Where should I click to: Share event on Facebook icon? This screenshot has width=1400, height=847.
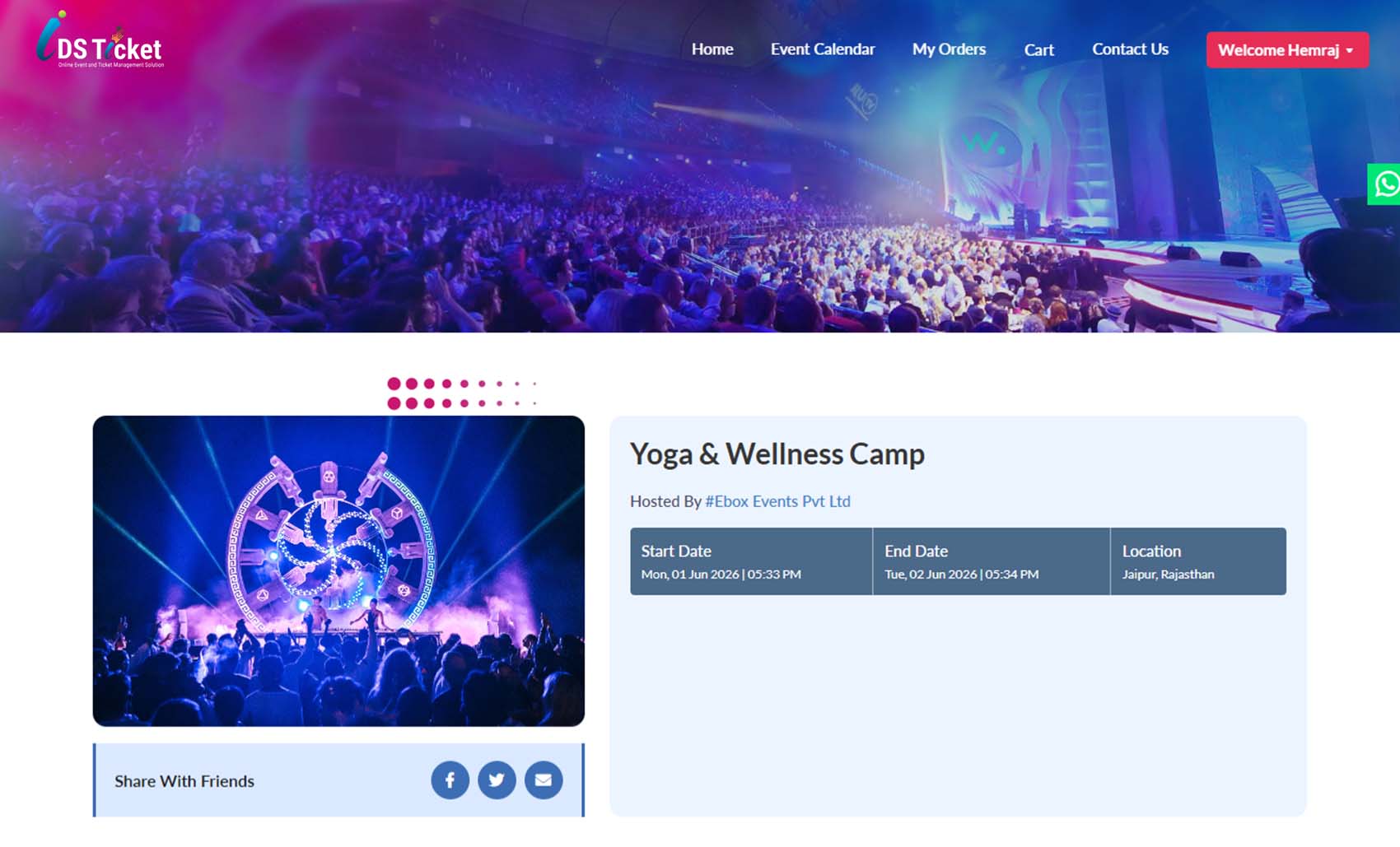click(x=450, y=780)
